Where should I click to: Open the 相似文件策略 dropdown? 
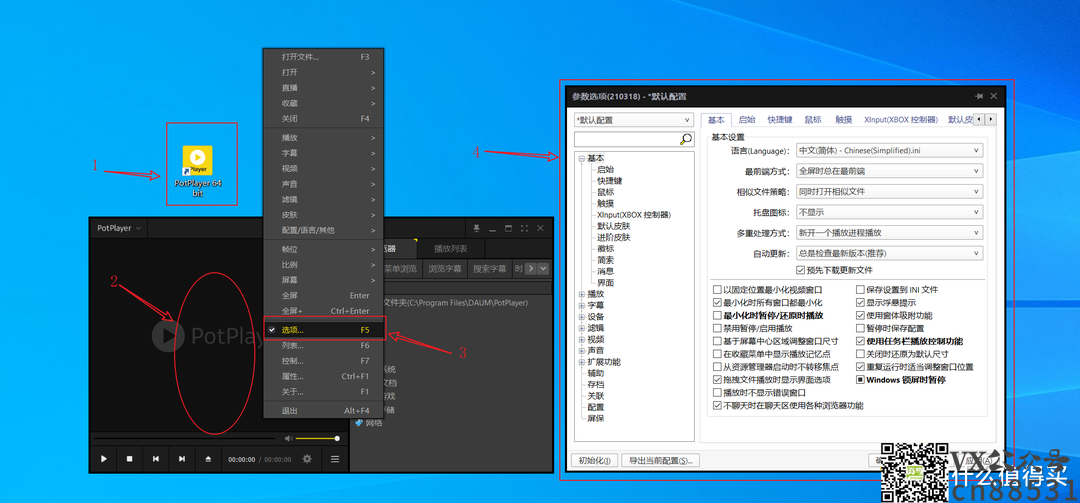pyautogui.click(x=889, y=192)
